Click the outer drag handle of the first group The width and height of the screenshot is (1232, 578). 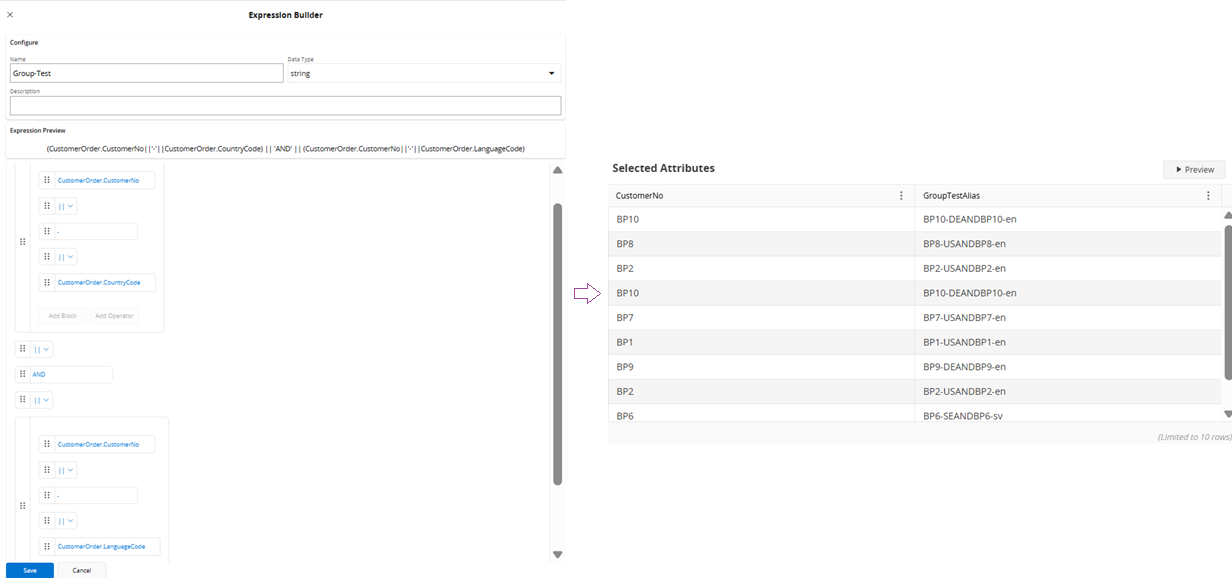(x=23, y=242)
